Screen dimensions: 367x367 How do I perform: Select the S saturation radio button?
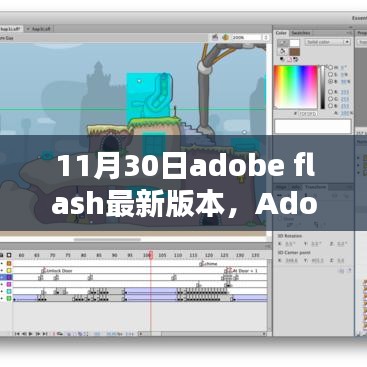(330, 74)
